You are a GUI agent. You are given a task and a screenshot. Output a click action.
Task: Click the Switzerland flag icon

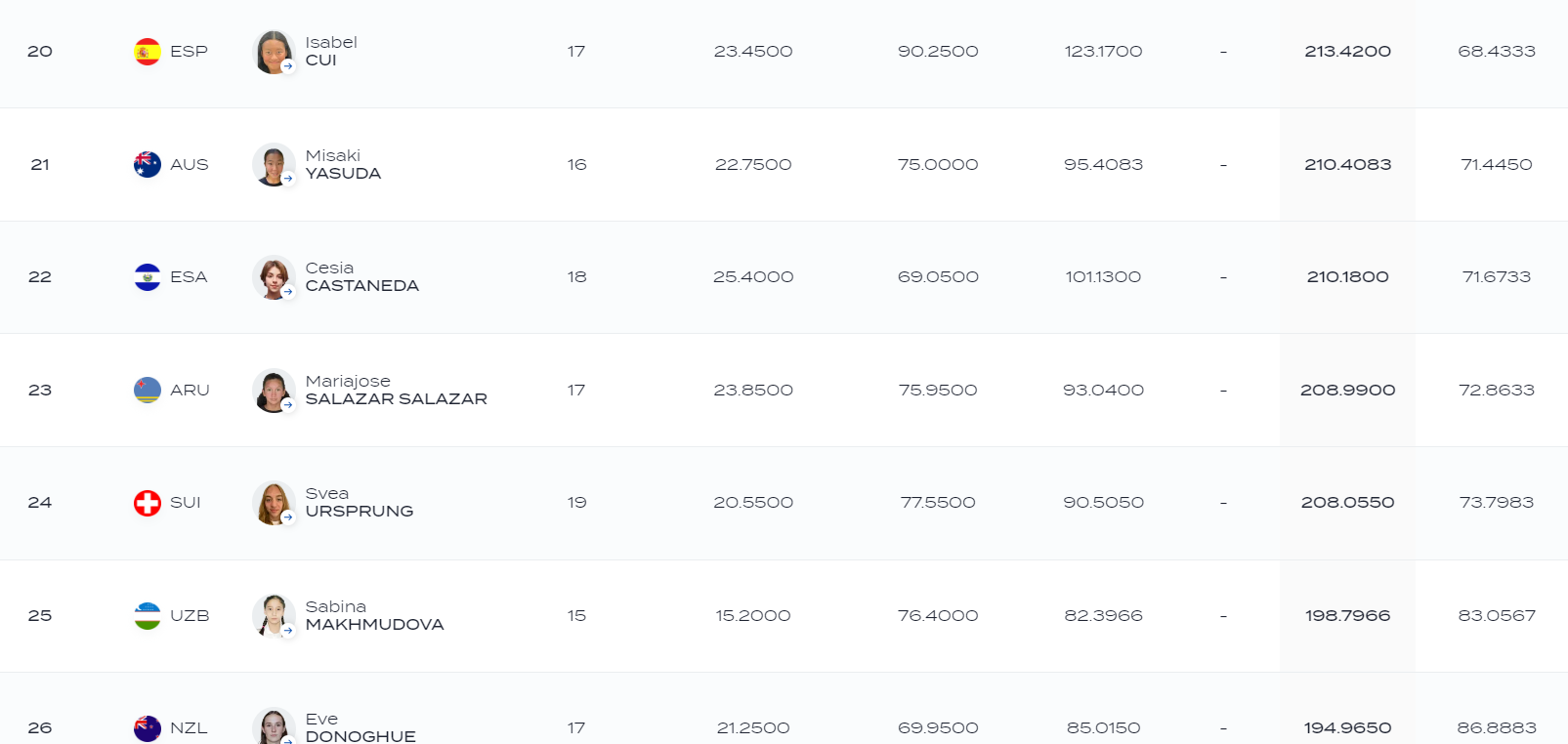[148, 503]
